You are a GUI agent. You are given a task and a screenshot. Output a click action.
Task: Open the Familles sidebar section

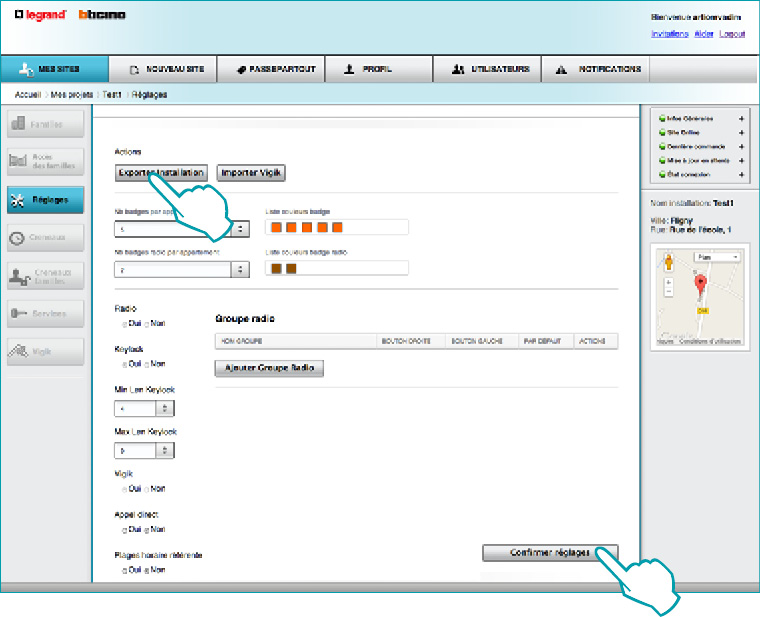coord(45,124)
